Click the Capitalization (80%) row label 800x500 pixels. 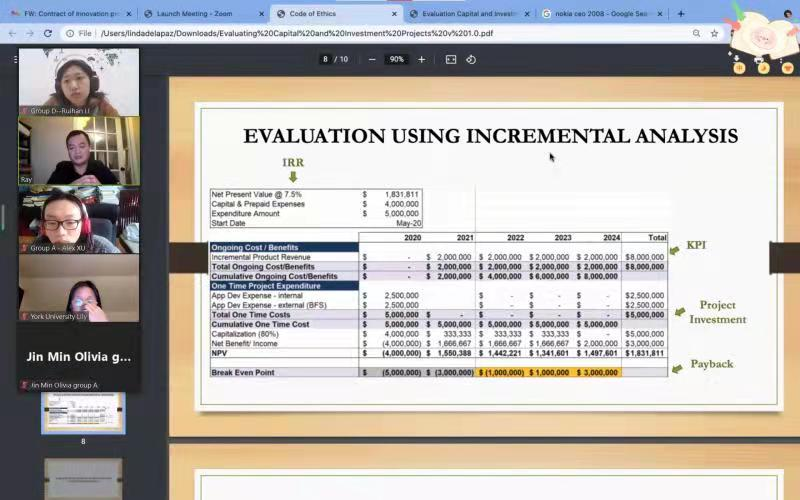click(x=245, y=334)
